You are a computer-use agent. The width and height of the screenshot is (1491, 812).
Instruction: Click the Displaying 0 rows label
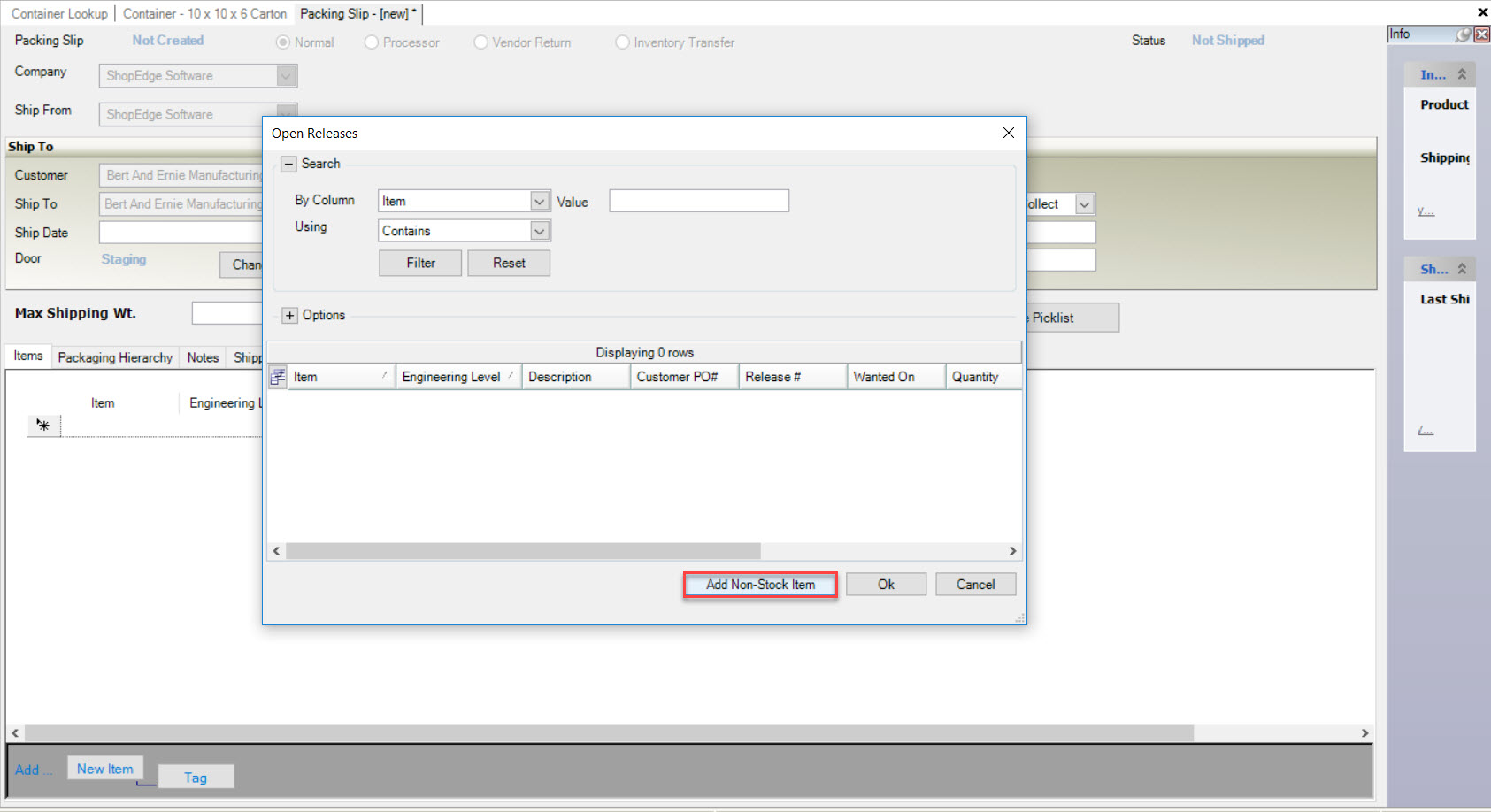point(644,352)
